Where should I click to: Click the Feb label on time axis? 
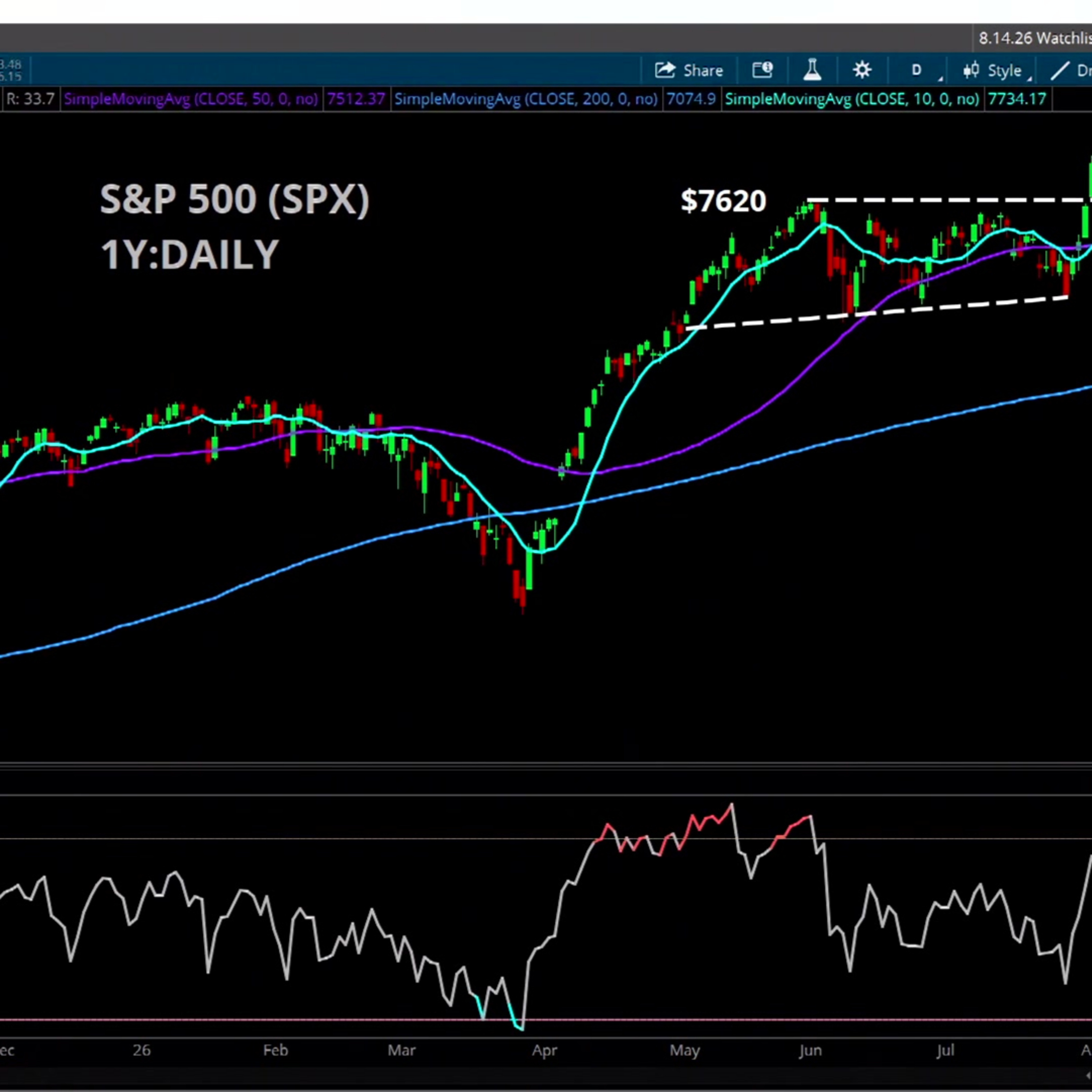(x=275, y=1050)
